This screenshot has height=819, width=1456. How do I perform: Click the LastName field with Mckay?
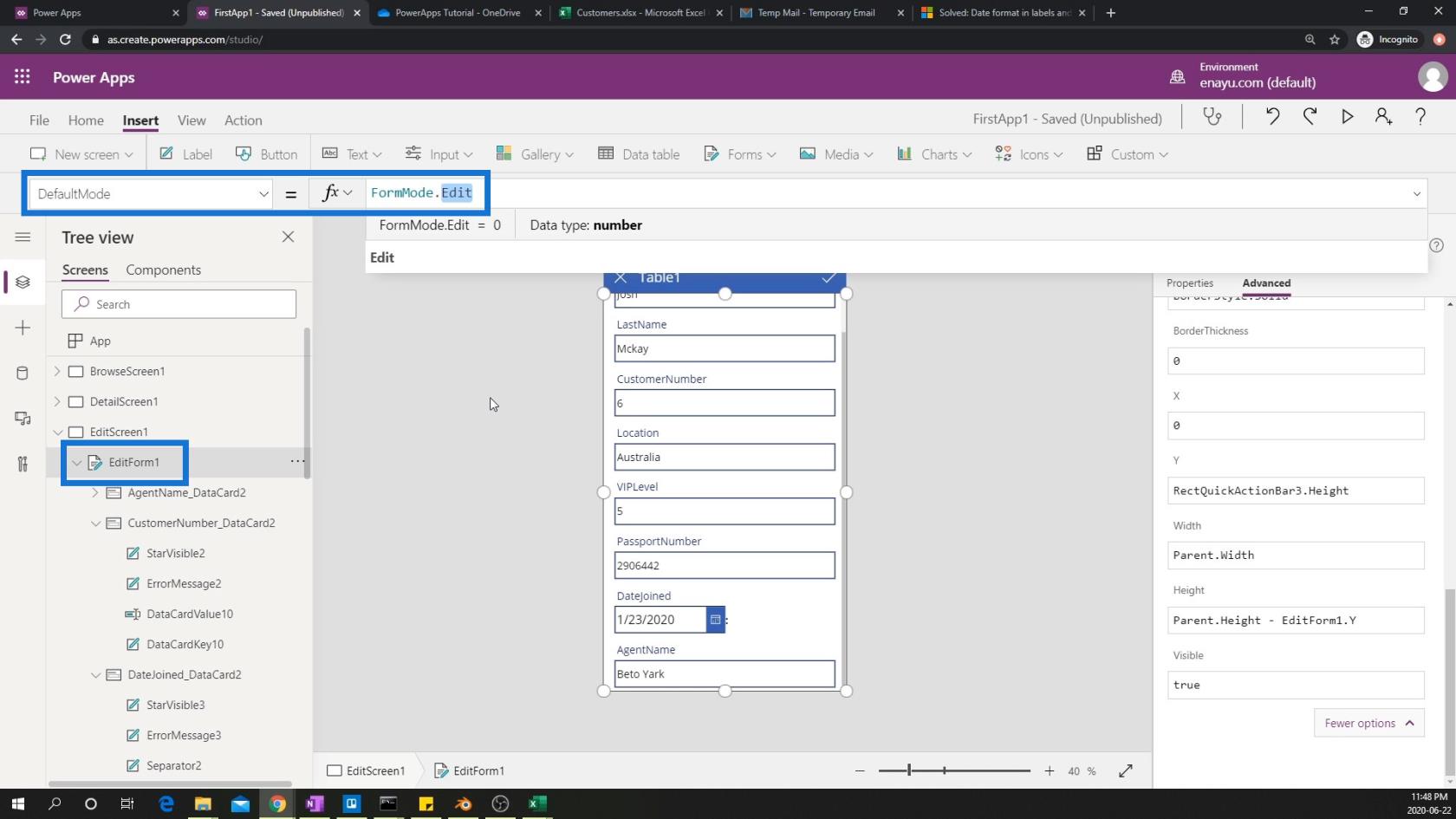click(x=725, y=348)
